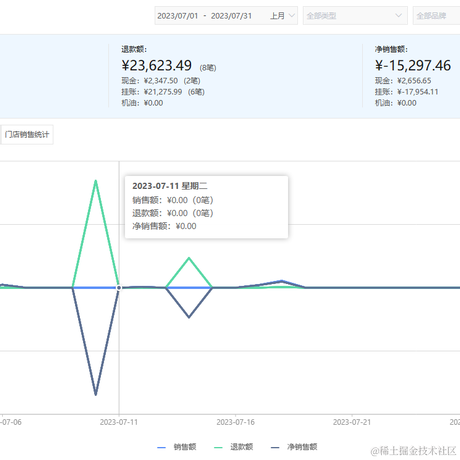Click net sales total ¥-15,297.46
Screen dimensions: 460x460
tap(413, 65)
